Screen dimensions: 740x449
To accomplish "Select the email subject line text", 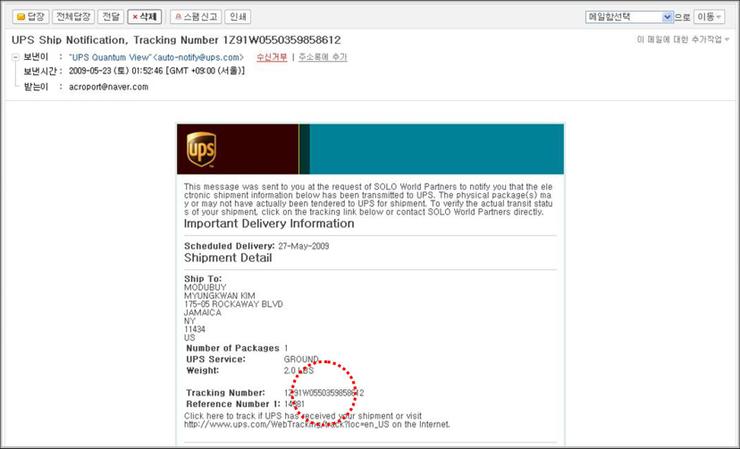I will [176, 40].
